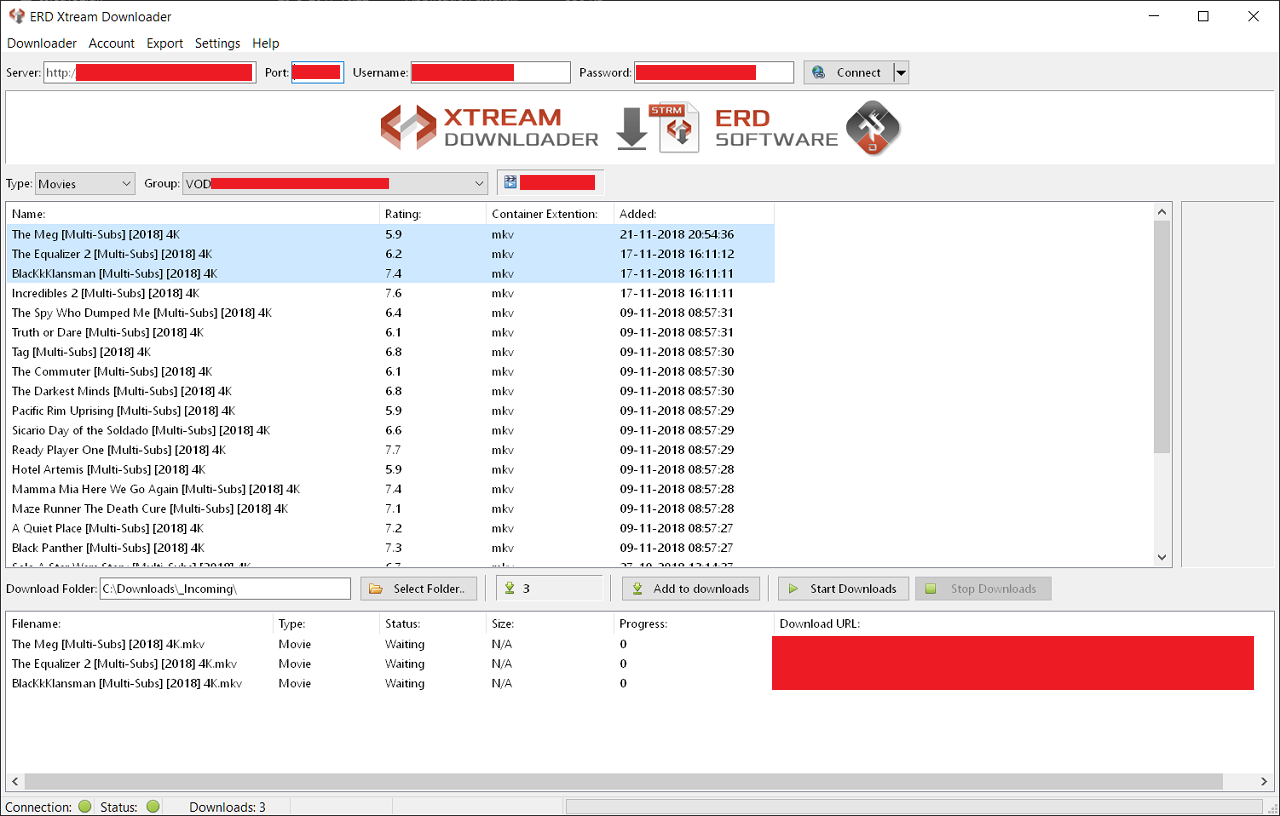Open the Help menu

pos(266,43)
